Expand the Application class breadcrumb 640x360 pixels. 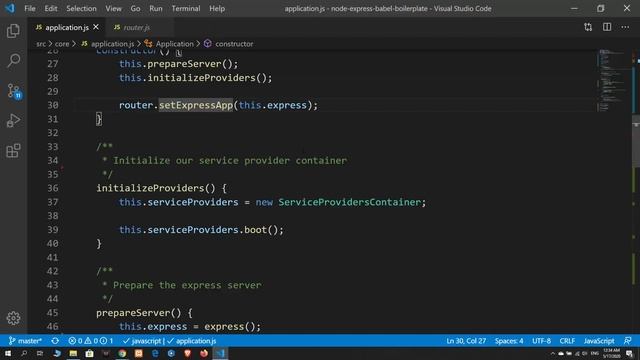169,44
